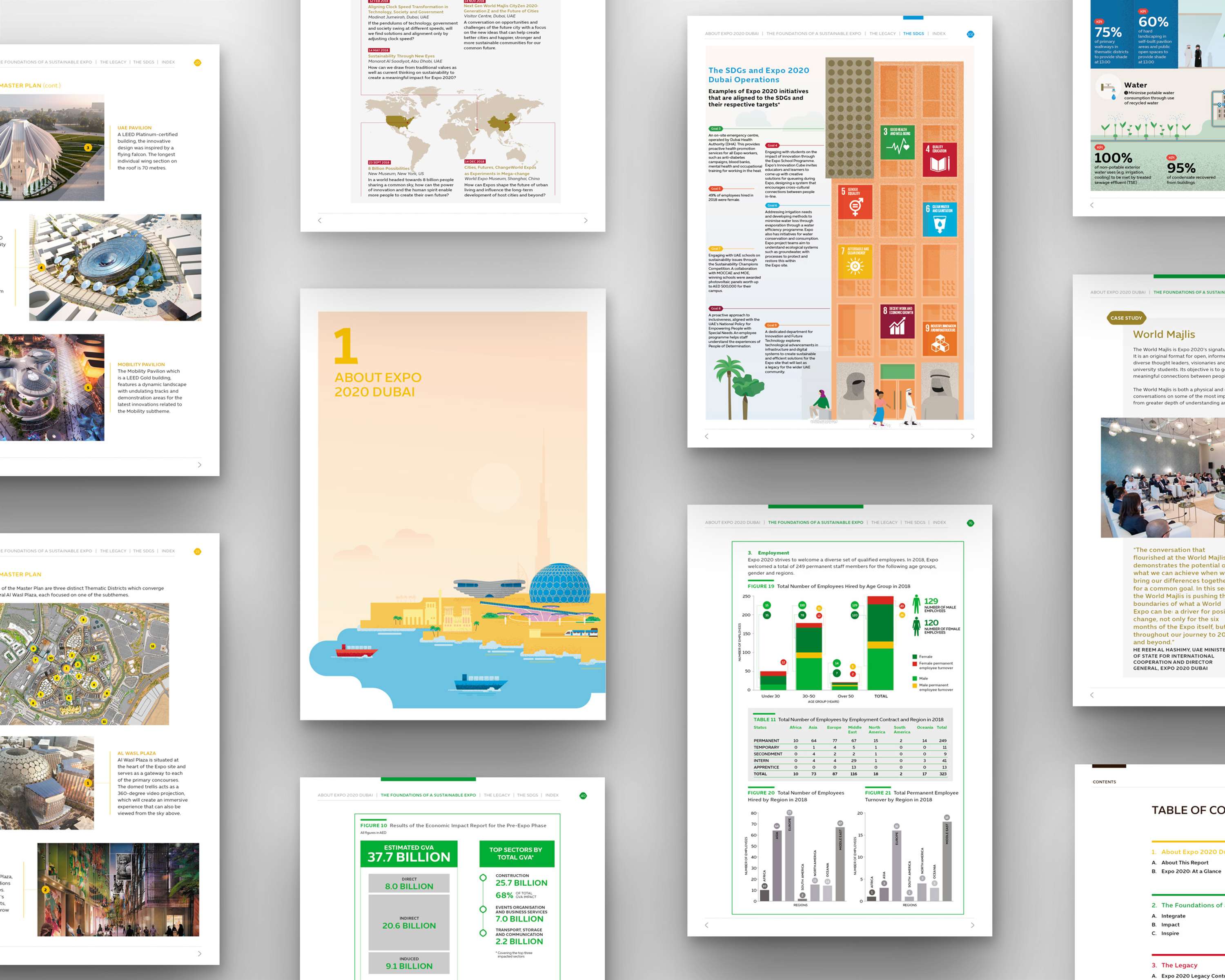This screenshot has height=980, width=1225.
Task: Click SDG 3 Good Health icon
Action: click(898, 142)
